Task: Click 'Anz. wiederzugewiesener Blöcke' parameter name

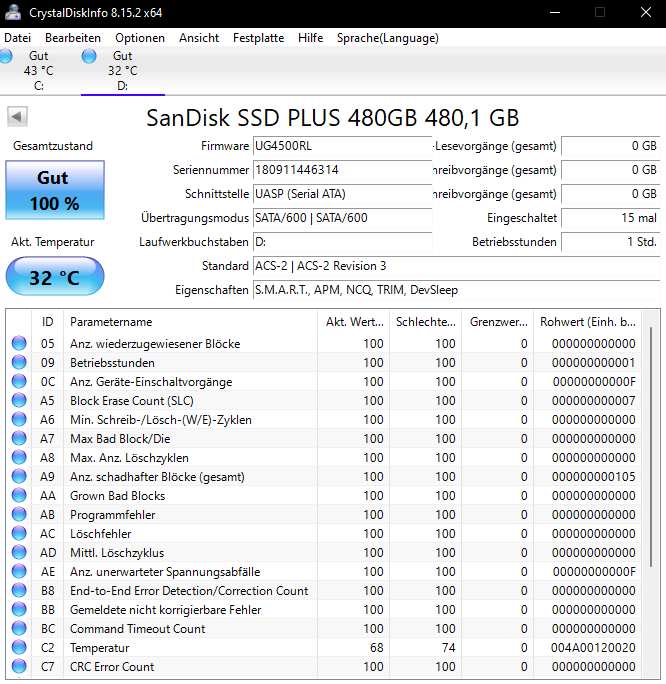Action: click(155, 344)
